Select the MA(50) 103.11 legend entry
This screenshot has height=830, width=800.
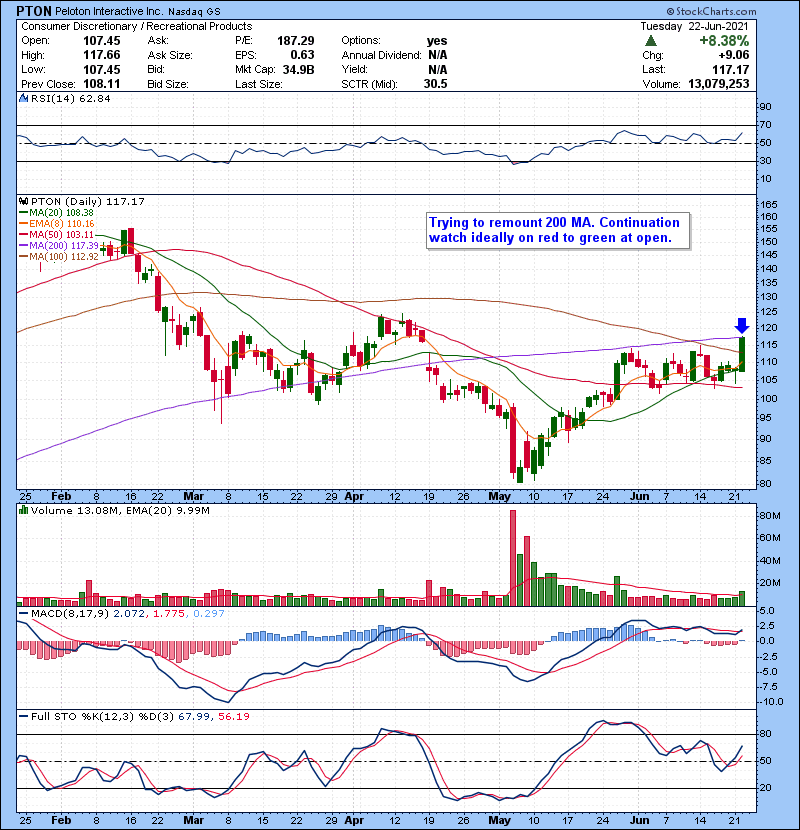[x=57, y=234]
